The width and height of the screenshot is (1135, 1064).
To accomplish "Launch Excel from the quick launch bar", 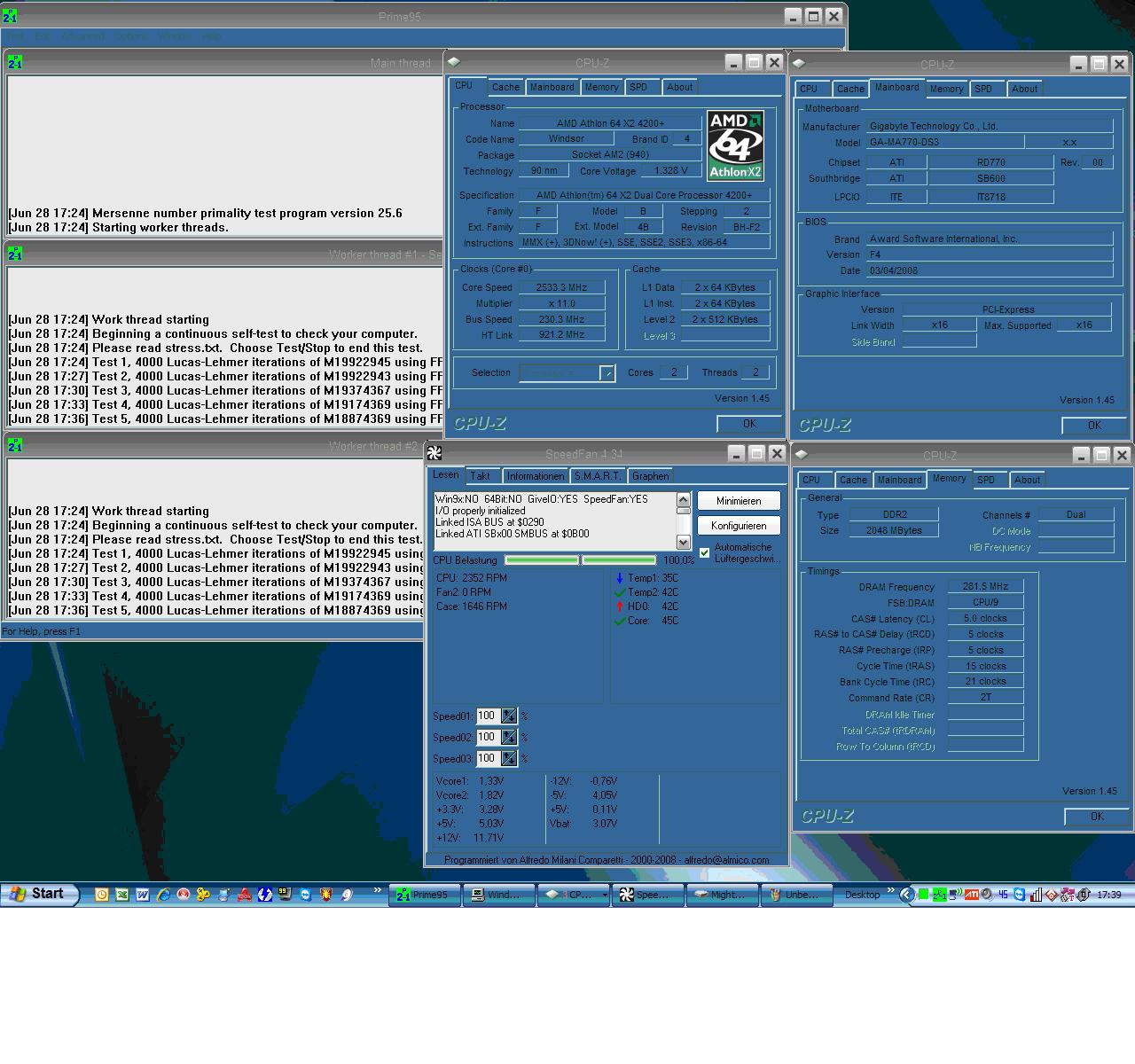I will click(x=121, y=895).
